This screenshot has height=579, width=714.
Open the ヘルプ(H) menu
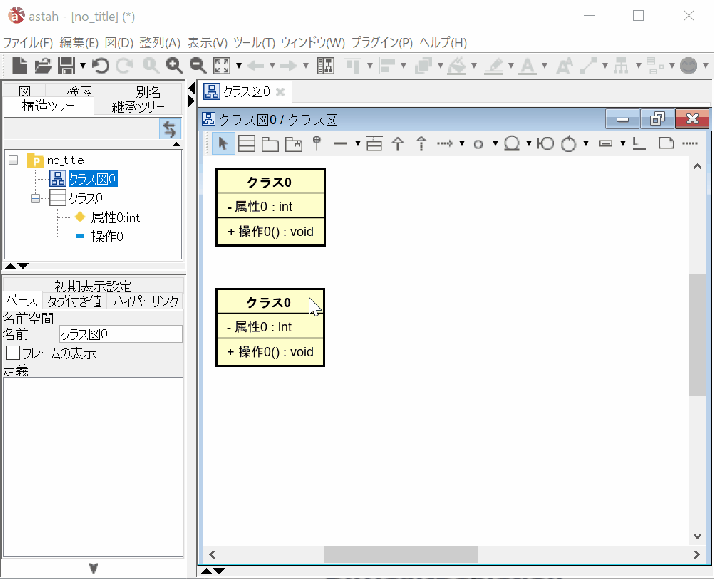443,43
